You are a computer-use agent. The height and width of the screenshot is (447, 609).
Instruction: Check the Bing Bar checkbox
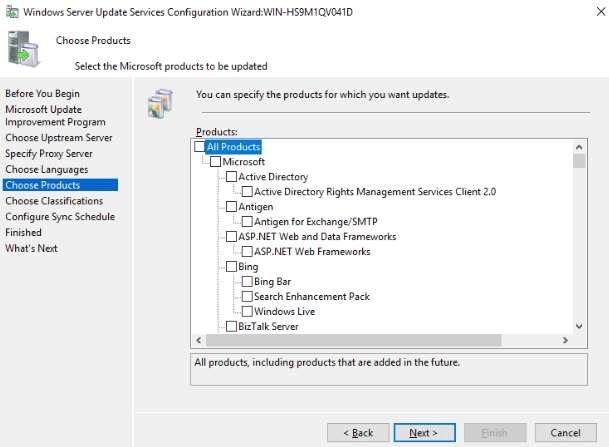coord(247,281)
